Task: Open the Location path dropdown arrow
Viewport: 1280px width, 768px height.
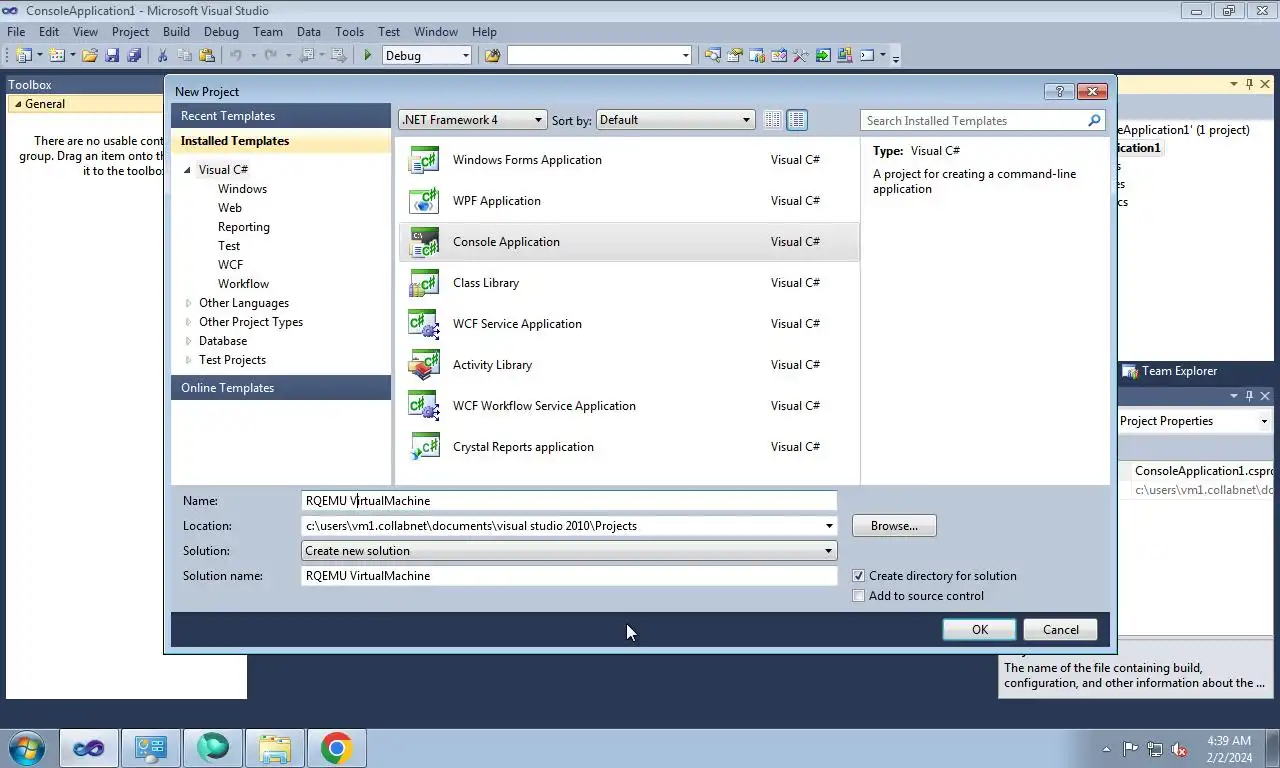Action: point(828,526)
